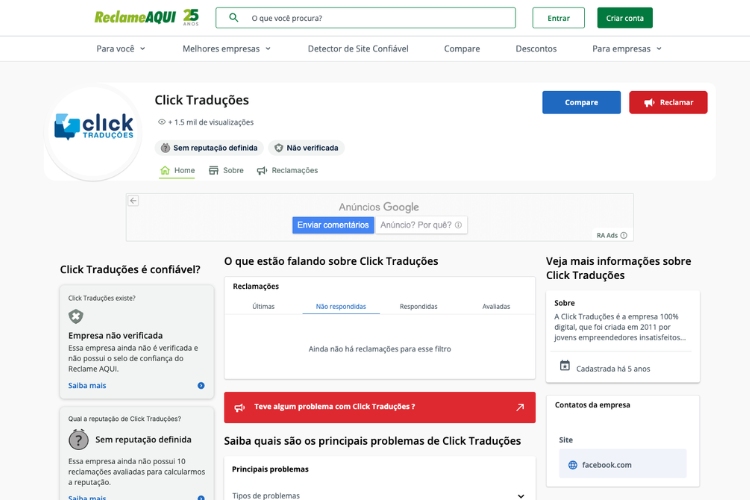This screenshot has height=500, width=750.
Task: Click the ReclameAQUI logo
Action: tap(135, 18)
